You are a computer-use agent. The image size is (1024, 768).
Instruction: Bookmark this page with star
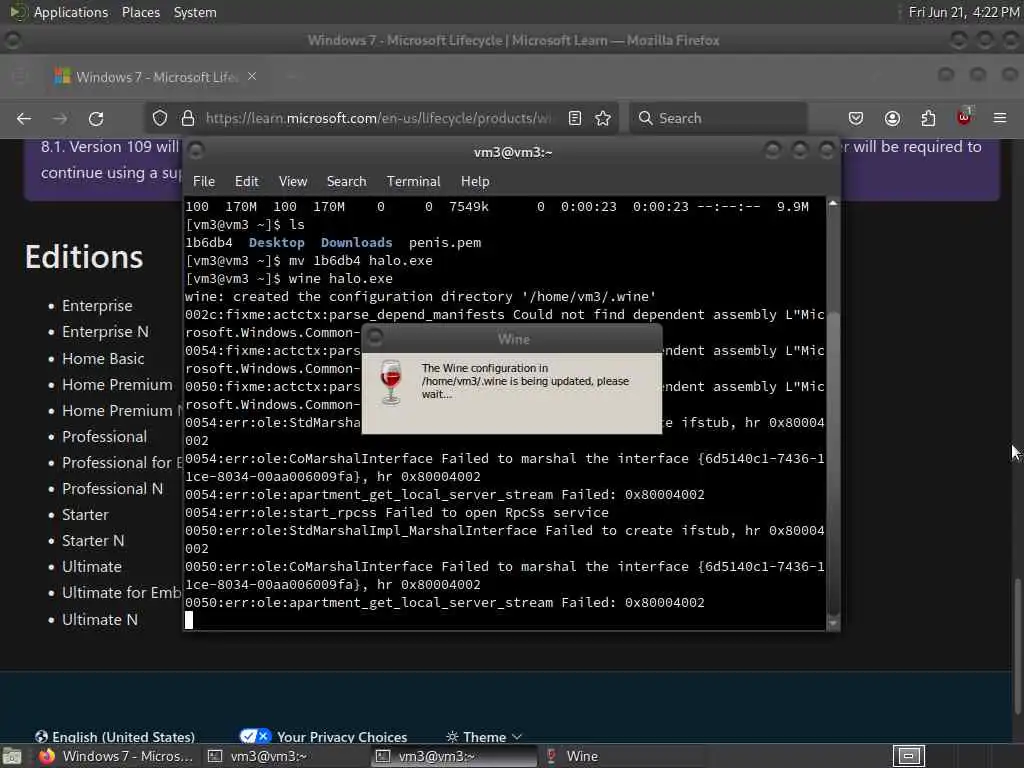coord(603,118)
